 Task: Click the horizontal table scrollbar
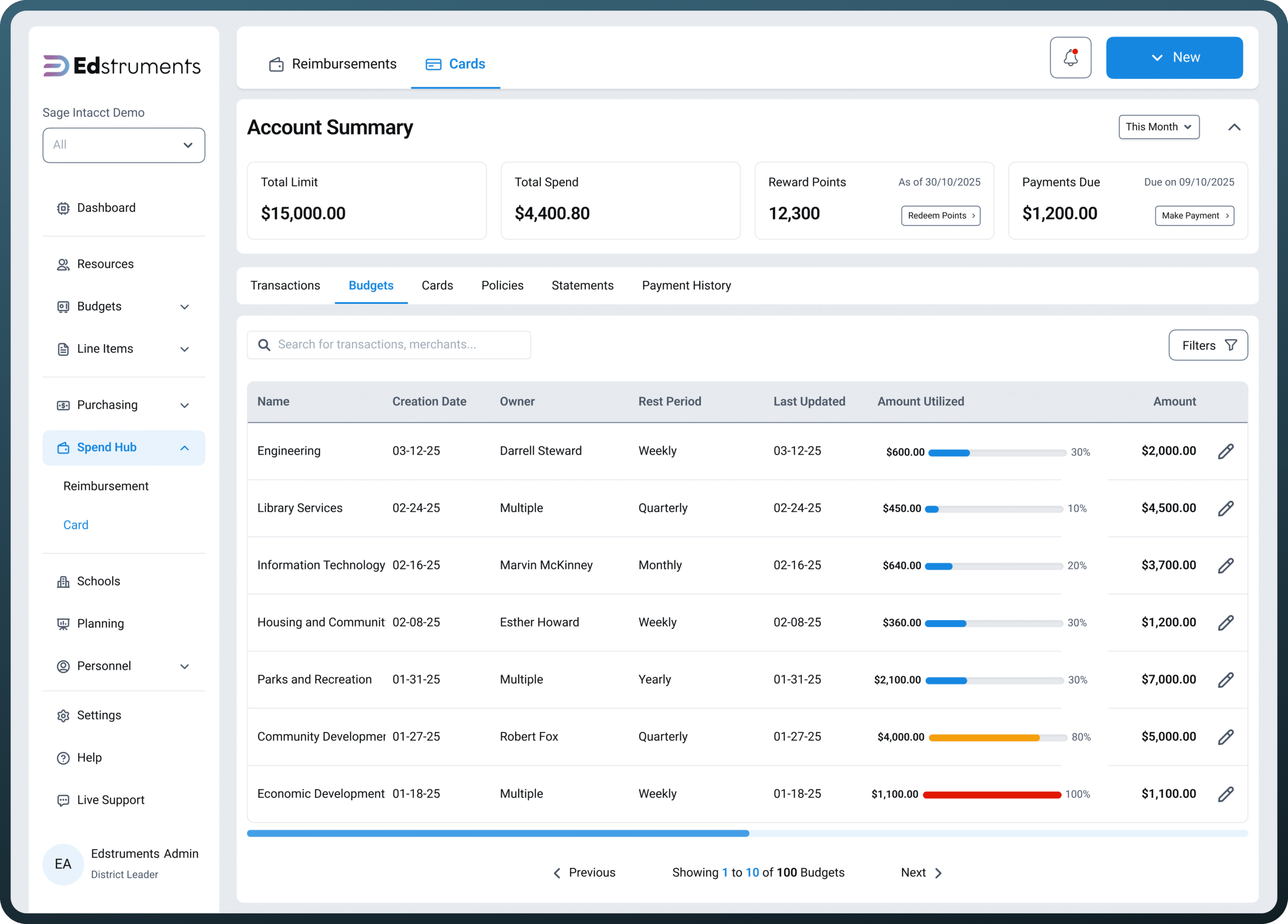point(747,833)
